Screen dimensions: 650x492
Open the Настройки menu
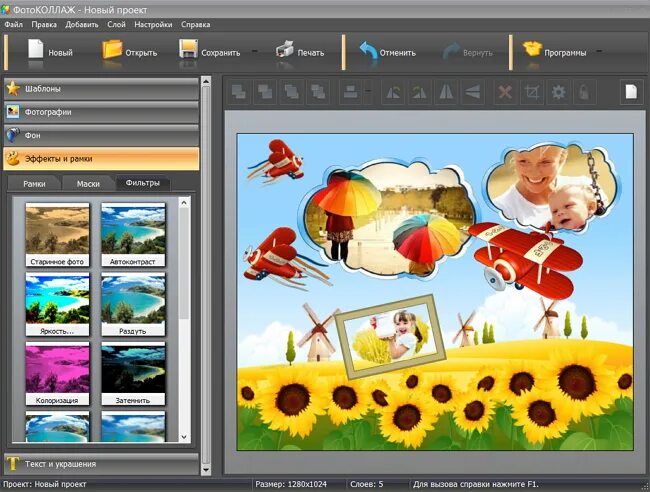[x=153, y=24]
